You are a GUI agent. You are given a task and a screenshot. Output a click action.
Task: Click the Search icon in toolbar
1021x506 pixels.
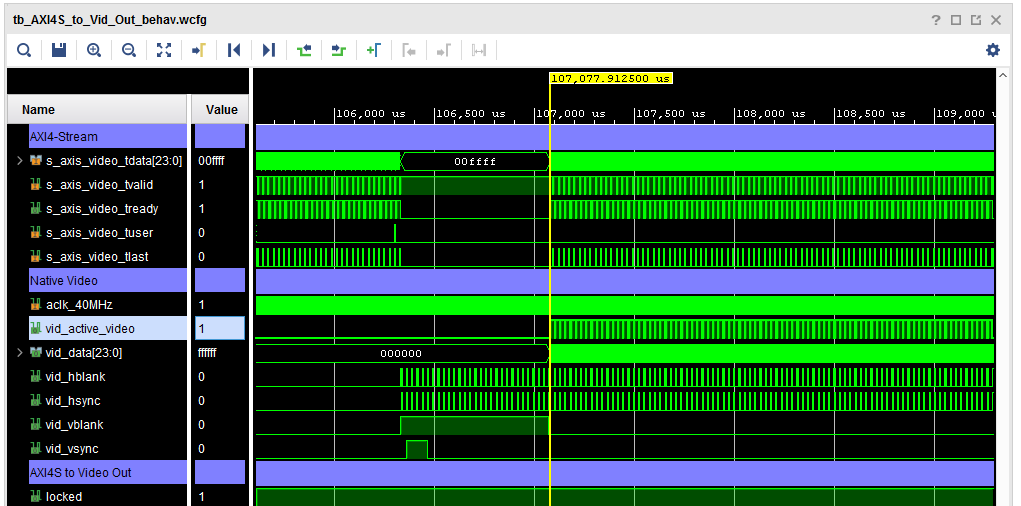(x=24, y=50)
